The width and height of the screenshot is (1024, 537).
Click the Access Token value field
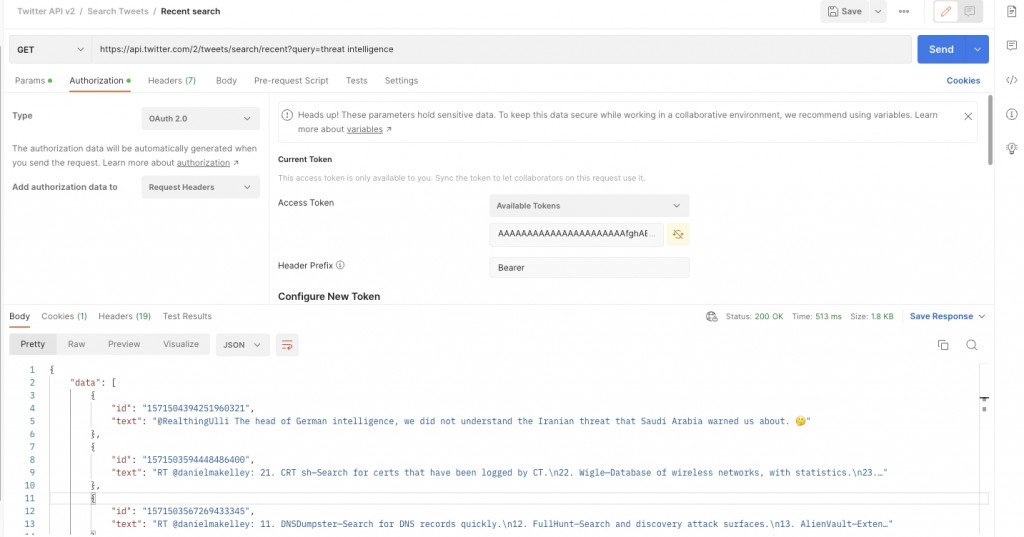point(576,234)
